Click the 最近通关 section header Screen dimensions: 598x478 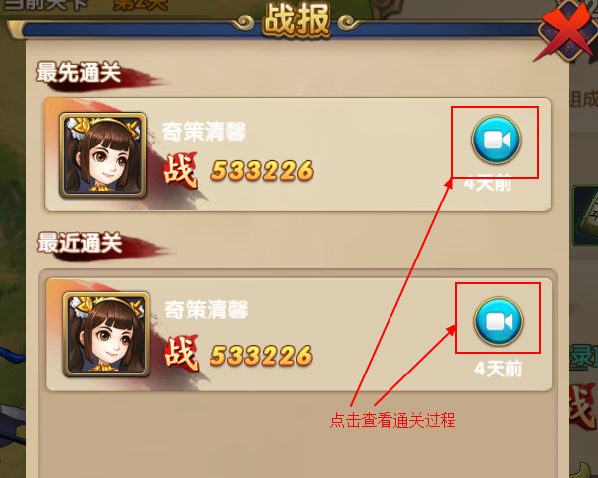[80, 243]
